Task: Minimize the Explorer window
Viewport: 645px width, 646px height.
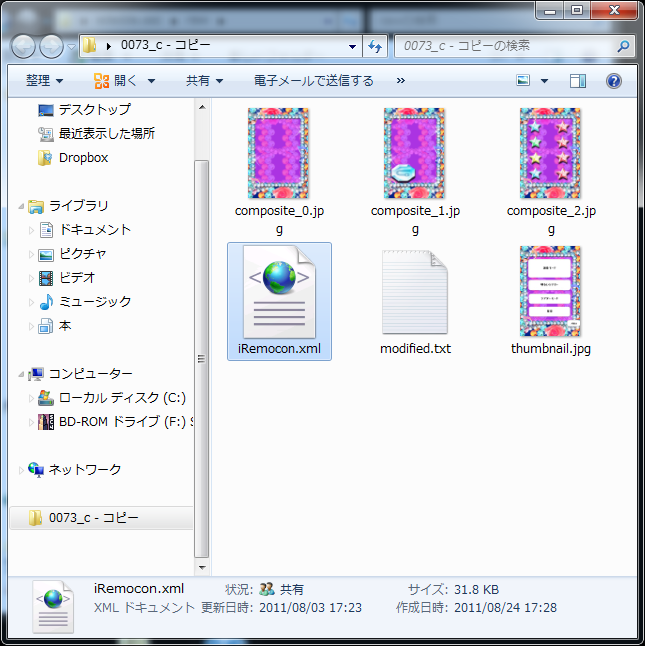Action: 550,11
